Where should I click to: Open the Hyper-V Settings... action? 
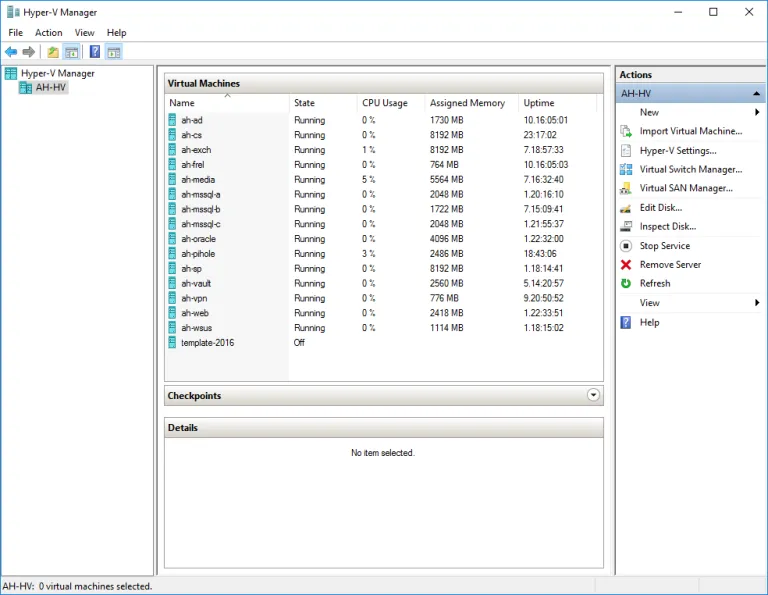pos(678,150)
